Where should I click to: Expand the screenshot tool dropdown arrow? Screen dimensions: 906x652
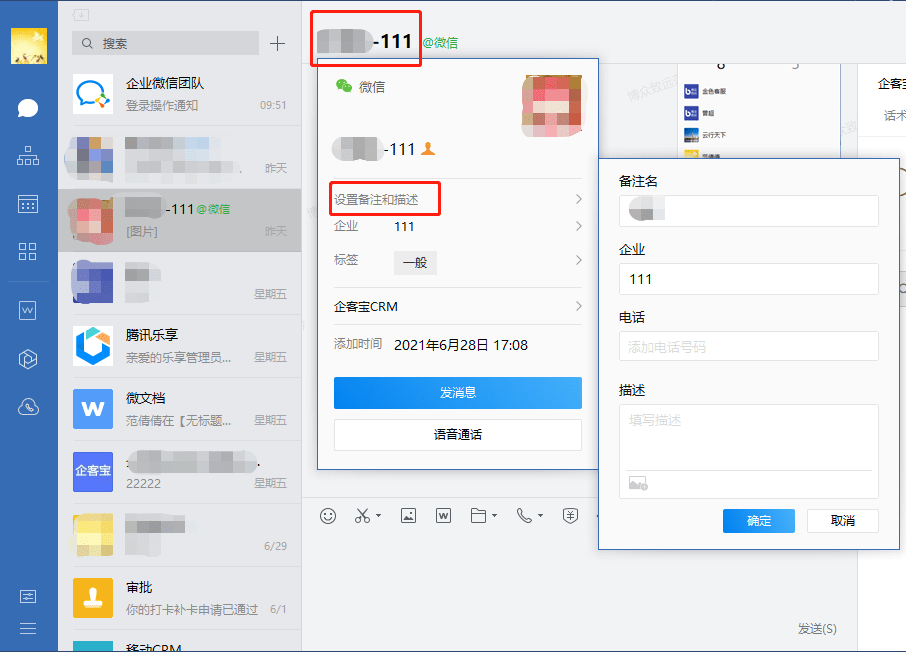tap(381, 518)
